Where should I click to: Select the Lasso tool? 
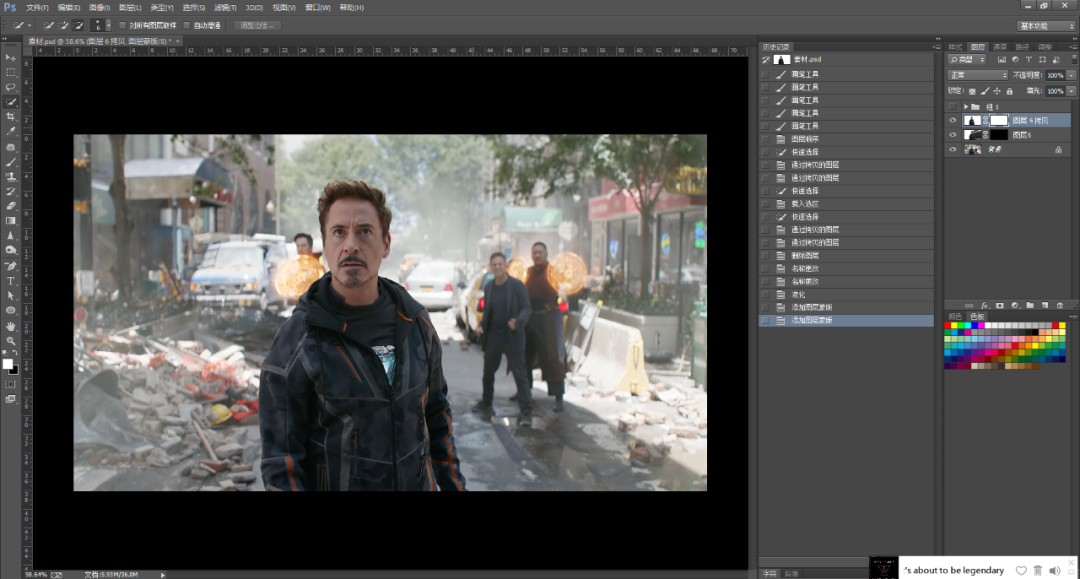click(11, 87)
